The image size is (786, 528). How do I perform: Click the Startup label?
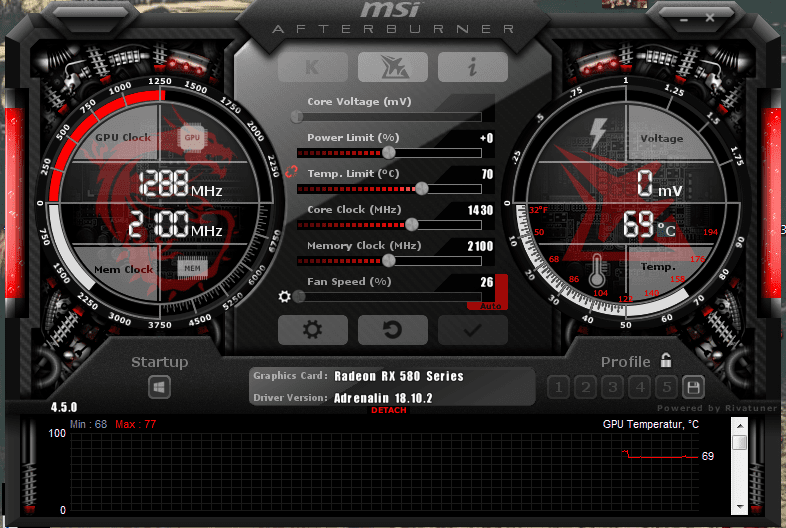(159, 362)
